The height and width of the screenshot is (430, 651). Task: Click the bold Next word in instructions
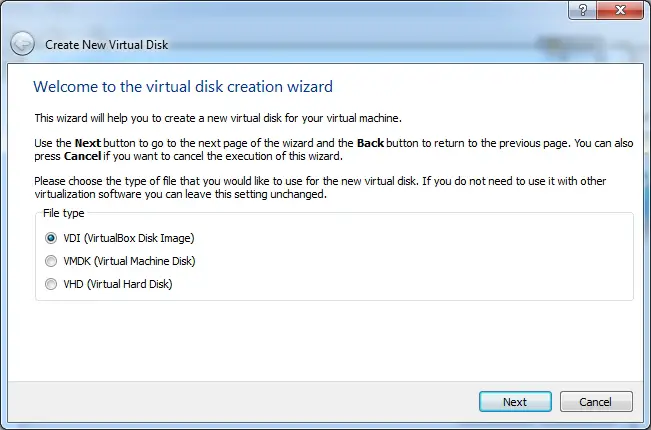tap(88, 143)
